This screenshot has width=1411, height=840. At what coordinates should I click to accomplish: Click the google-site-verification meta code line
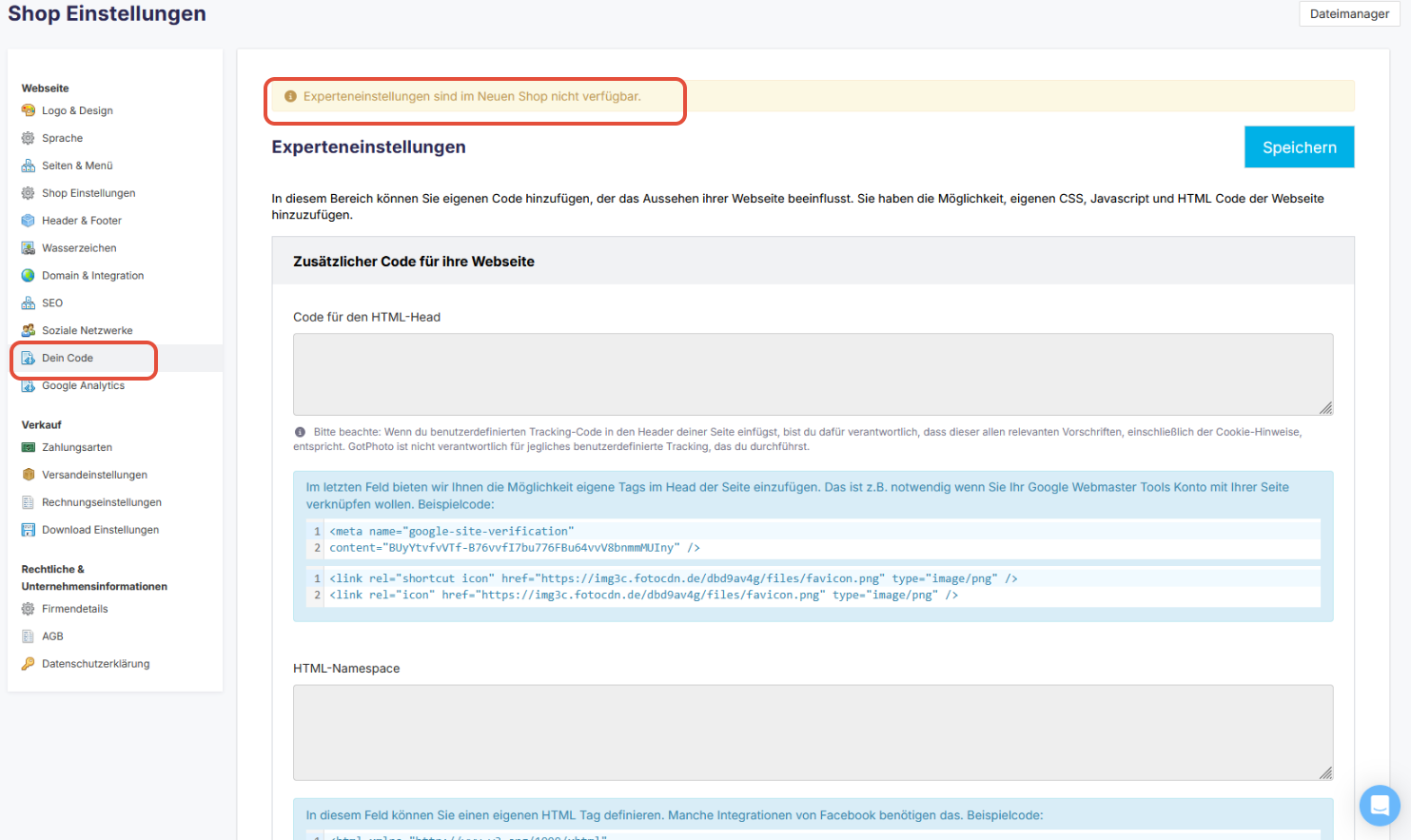pyautogui.click(x=452, y=532)
